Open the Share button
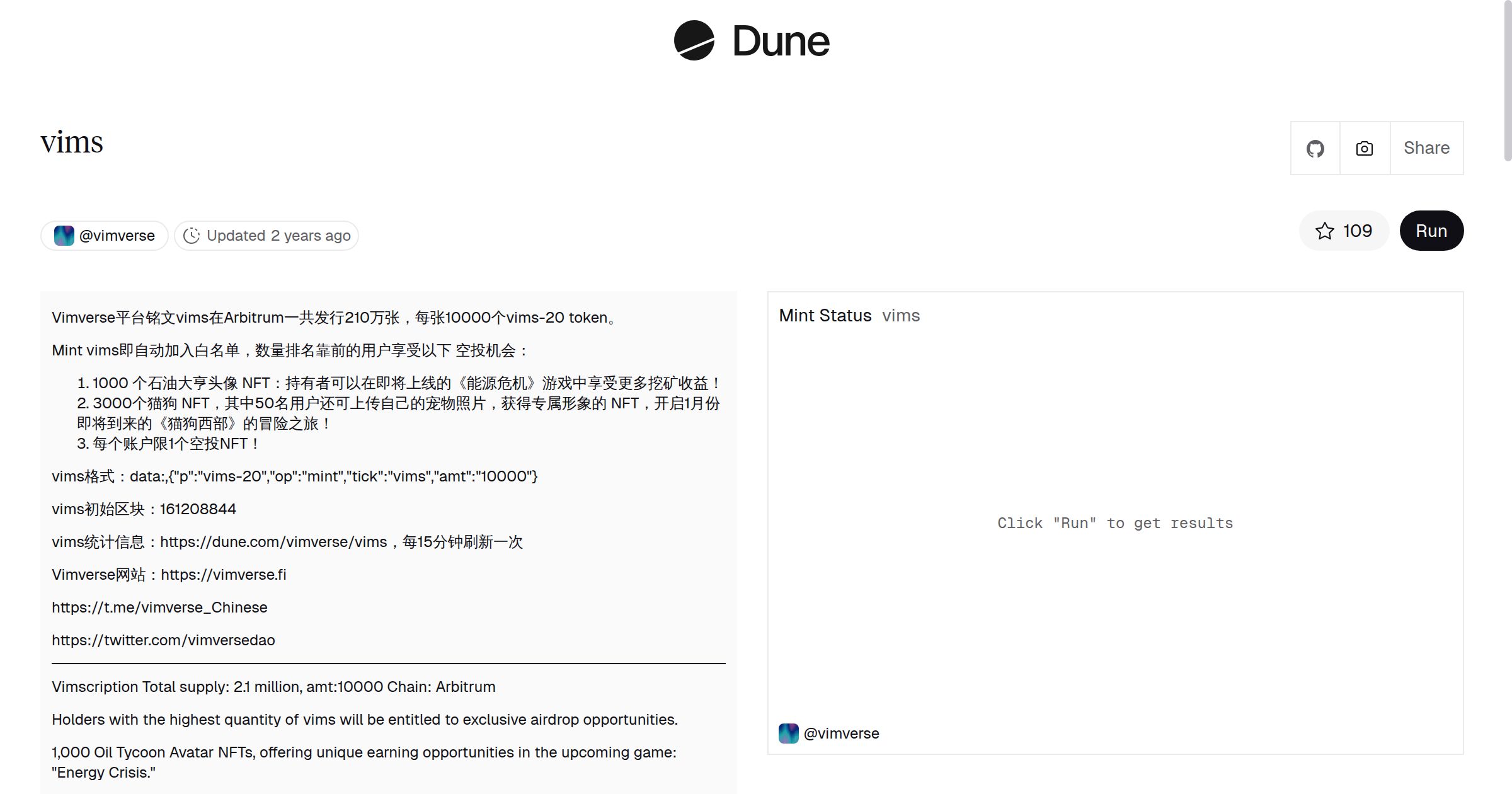 click(1426, 148)
